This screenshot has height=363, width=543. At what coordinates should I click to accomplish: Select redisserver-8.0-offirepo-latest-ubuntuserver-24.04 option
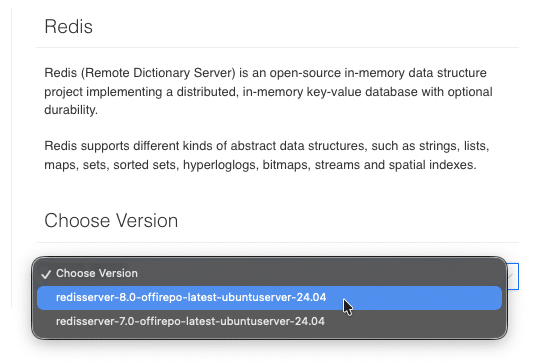point(269,298)
